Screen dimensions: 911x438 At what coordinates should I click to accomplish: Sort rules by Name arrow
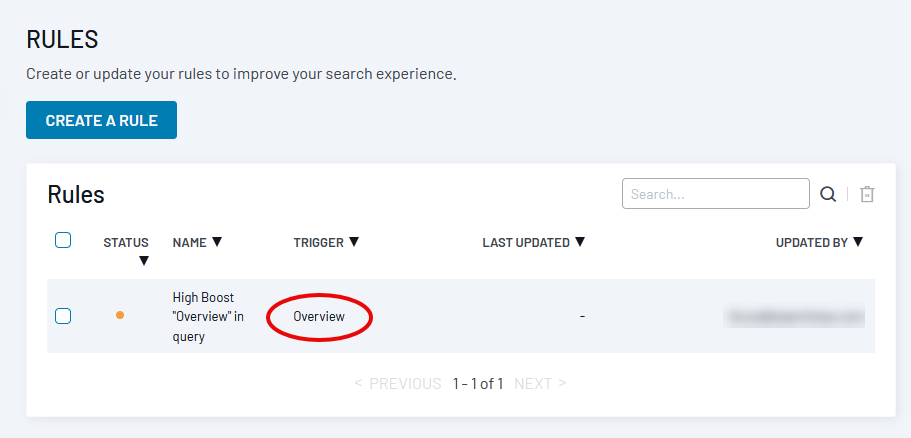(217, 242)
